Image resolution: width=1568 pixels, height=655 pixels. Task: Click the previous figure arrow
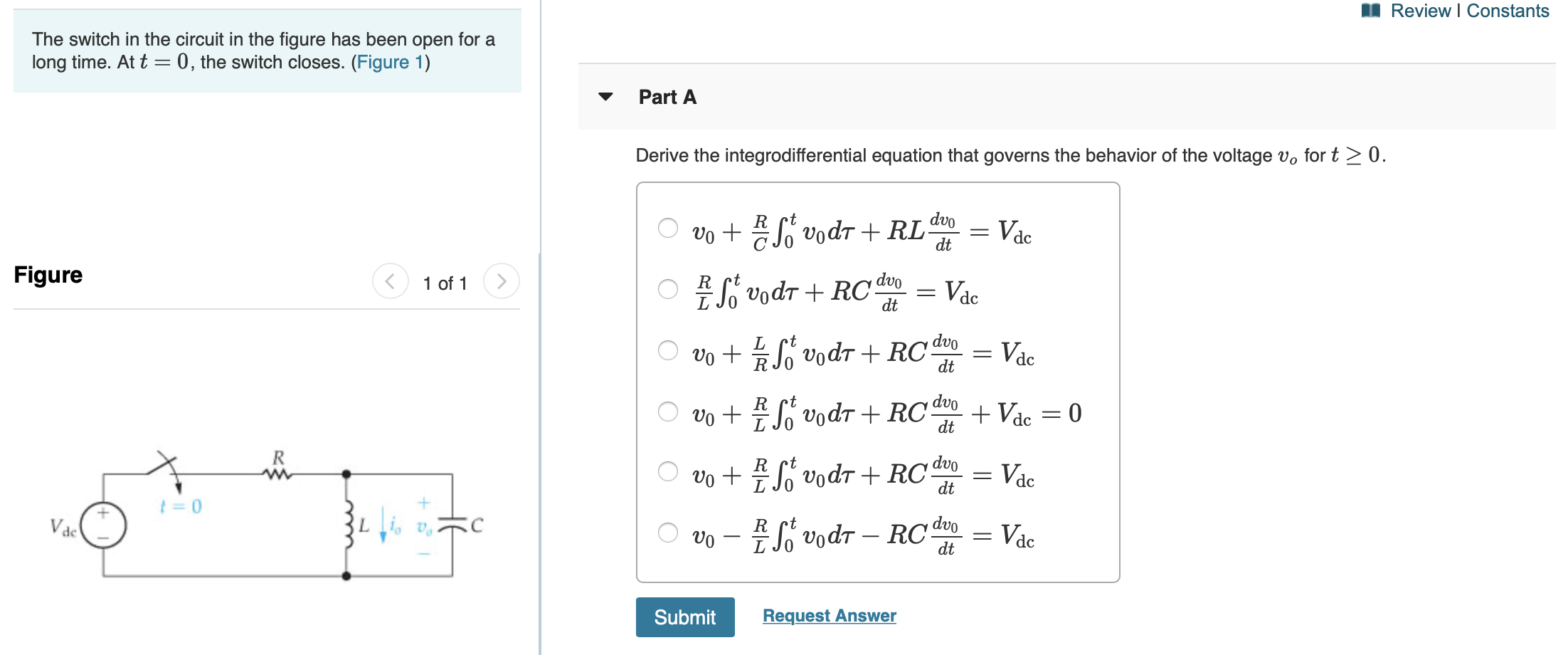390,281
